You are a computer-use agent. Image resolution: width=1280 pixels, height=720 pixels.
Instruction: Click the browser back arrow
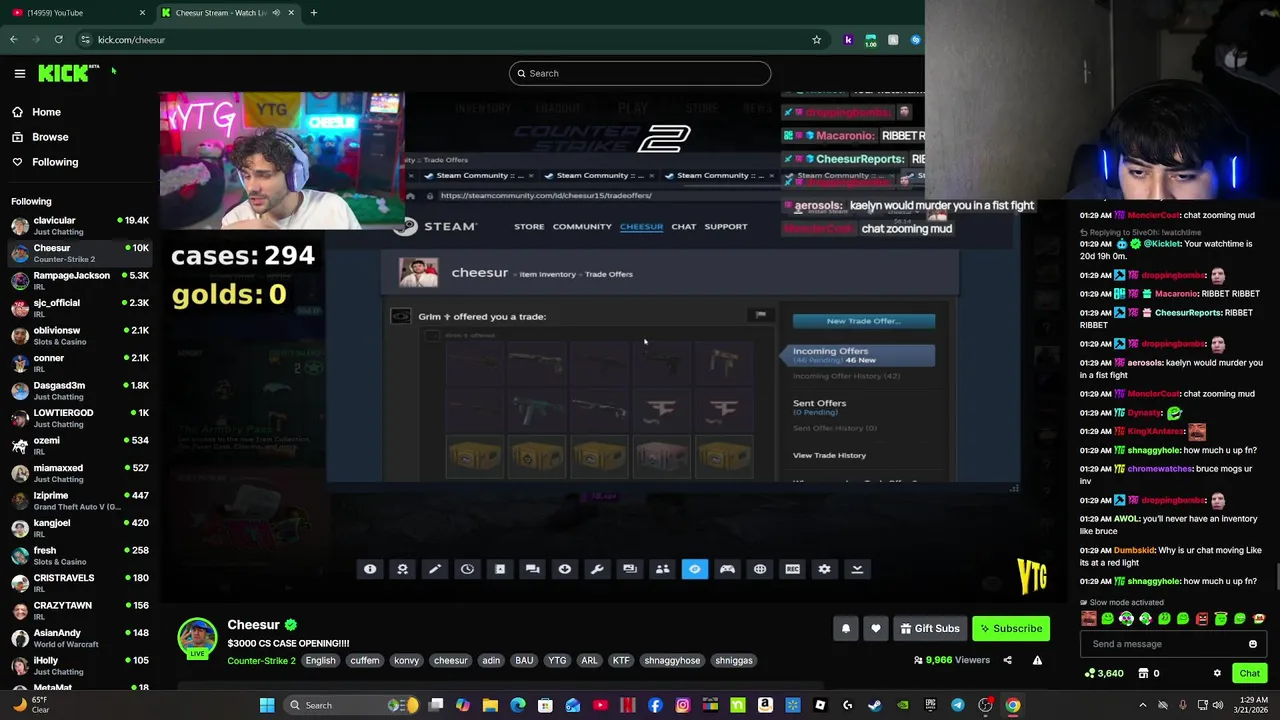click(x=14, y=40)
